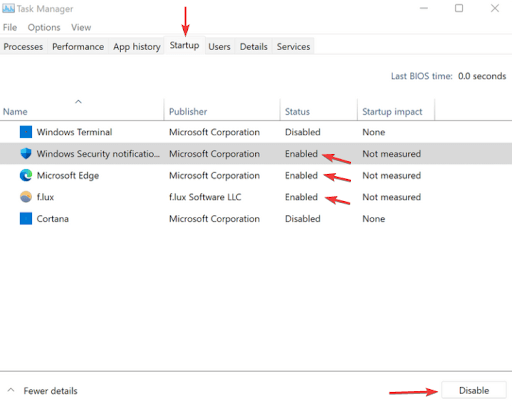Sort by Startup impact column

392,112
